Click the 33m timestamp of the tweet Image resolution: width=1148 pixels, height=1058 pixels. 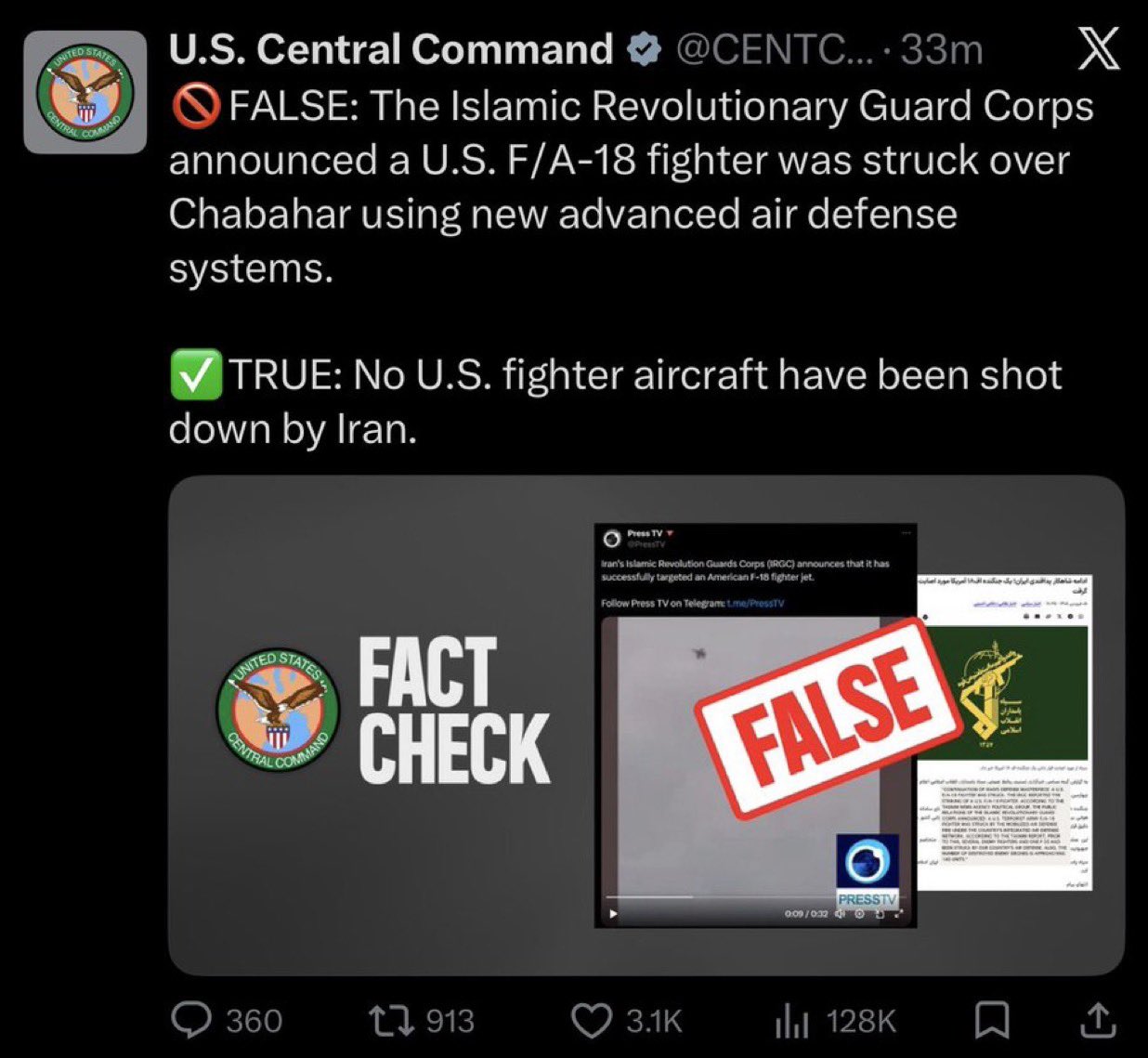click(941, 49)
